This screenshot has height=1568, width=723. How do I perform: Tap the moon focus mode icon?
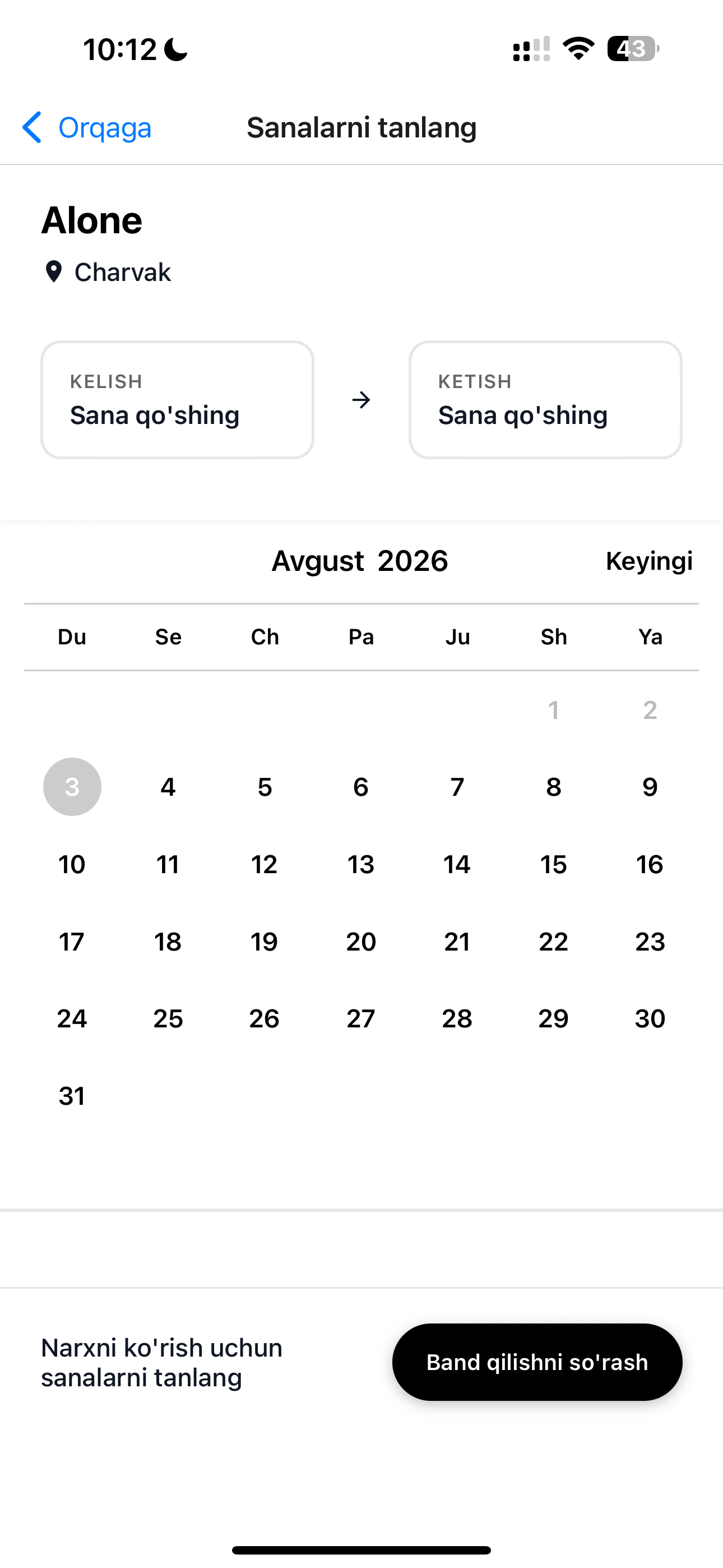click(177, 49)
